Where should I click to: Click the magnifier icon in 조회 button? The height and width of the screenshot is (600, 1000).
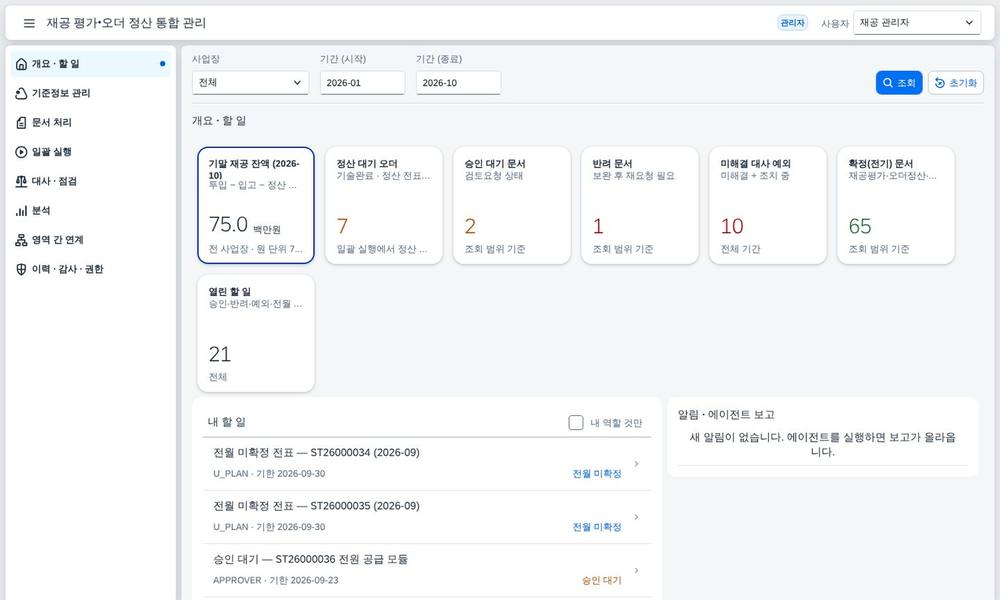click(888, 83)
